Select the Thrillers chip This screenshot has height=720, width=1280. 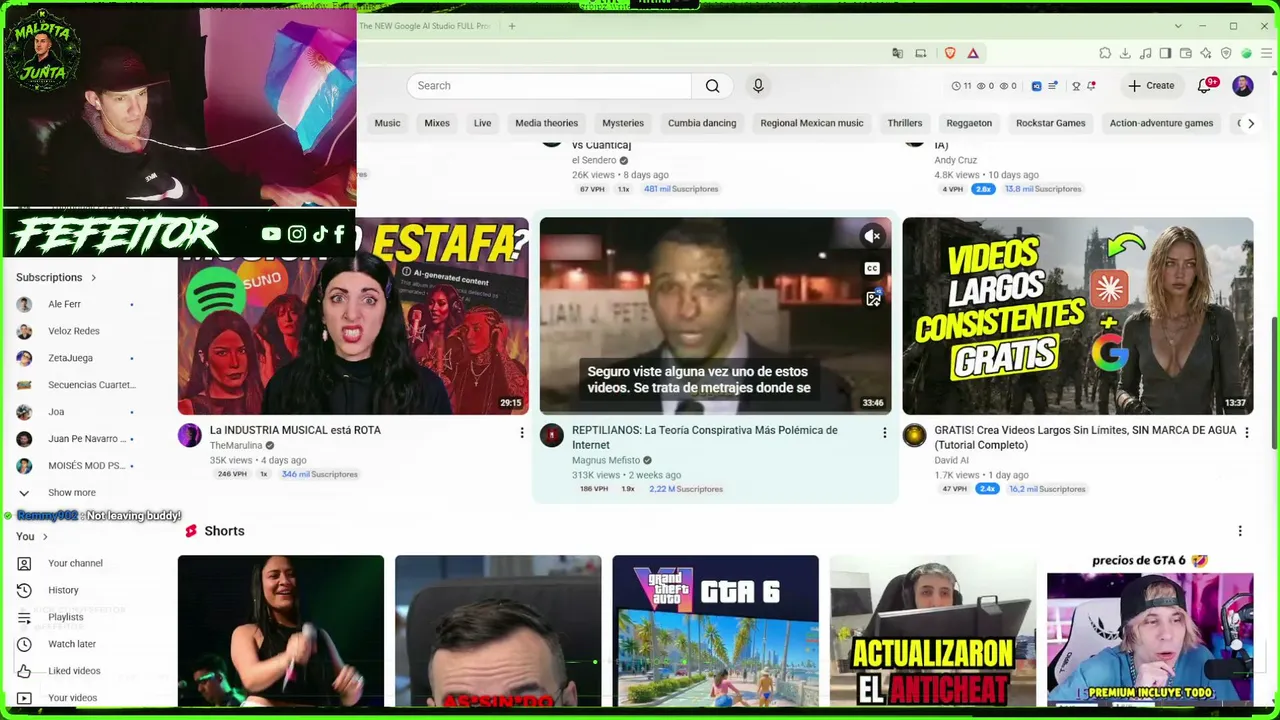coord(905,123)
